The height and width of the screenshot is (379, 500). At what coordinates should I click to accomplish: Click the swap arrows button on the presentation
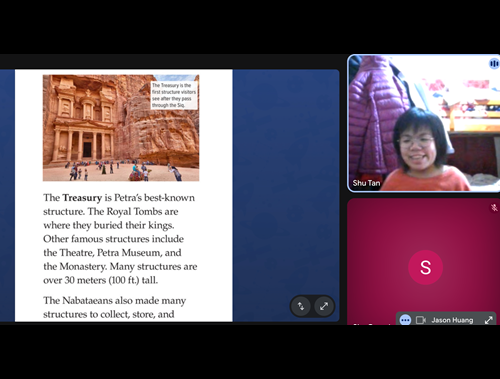(x=301, y=306)
